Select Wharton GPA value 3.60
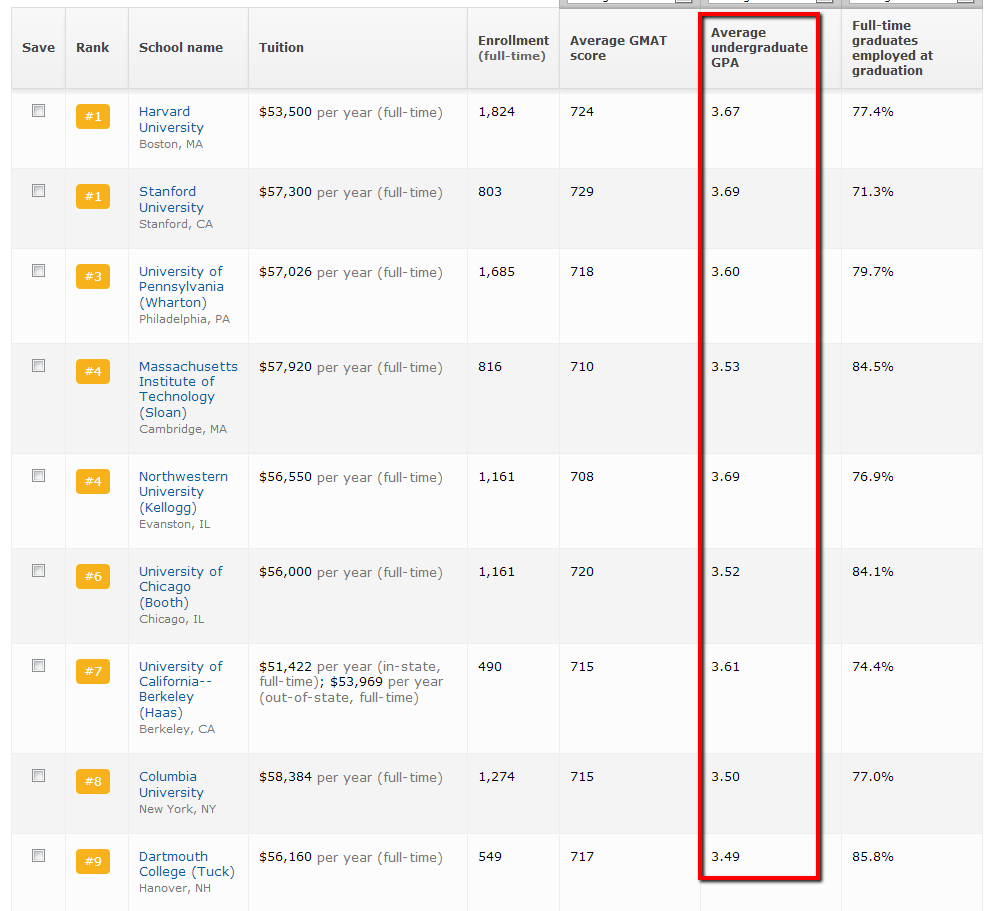This screenshot has width=986, height=911. (725, 272)
